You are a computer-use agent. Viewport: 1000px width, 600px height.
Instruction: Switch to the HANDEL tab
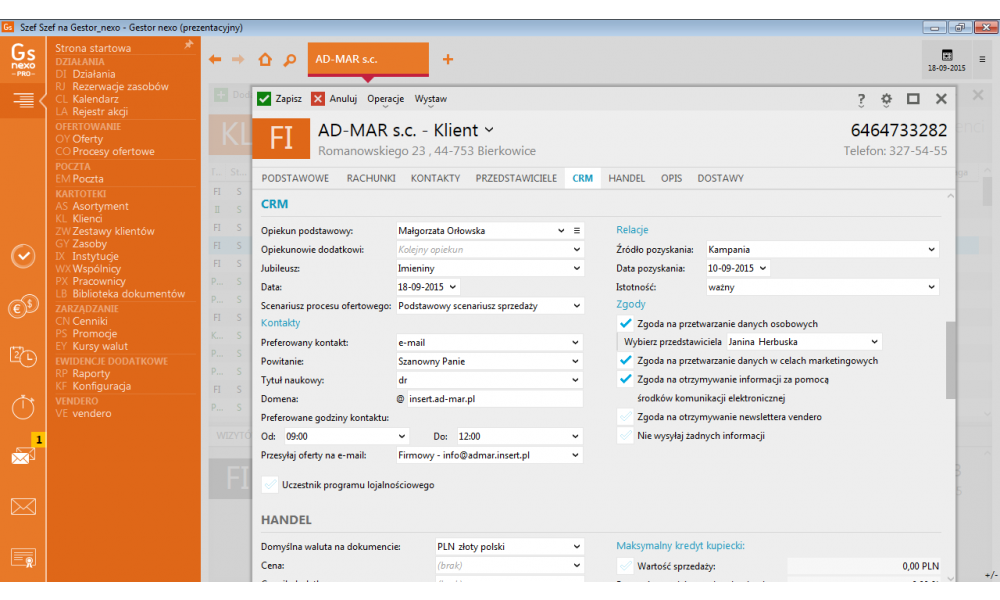[x=626, y=179]
